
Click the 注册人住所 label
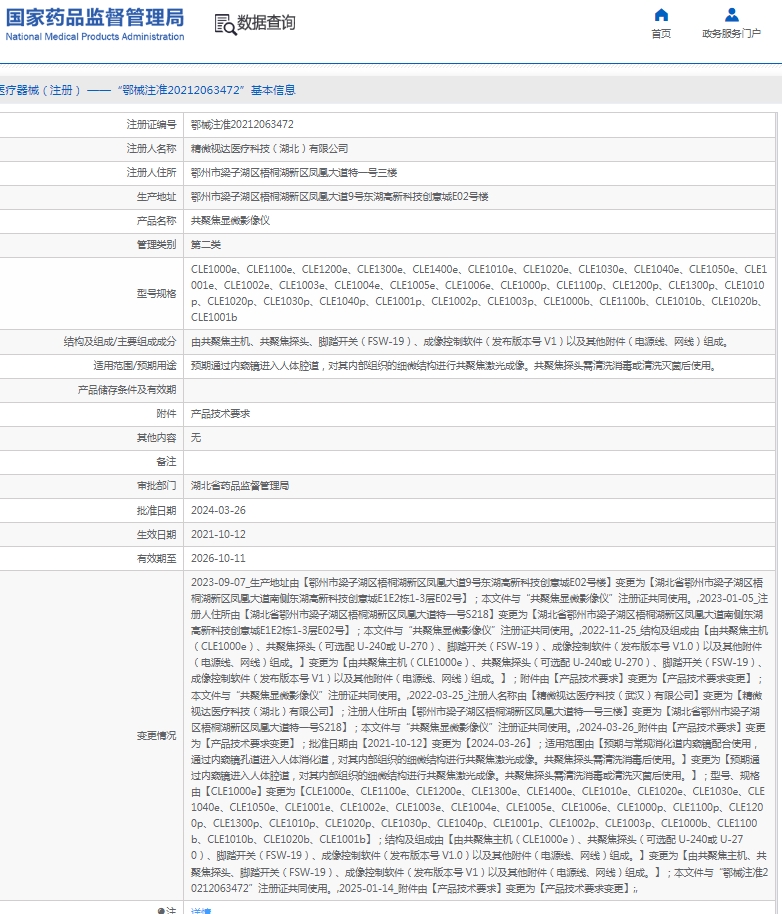click(x=152, y=173)
